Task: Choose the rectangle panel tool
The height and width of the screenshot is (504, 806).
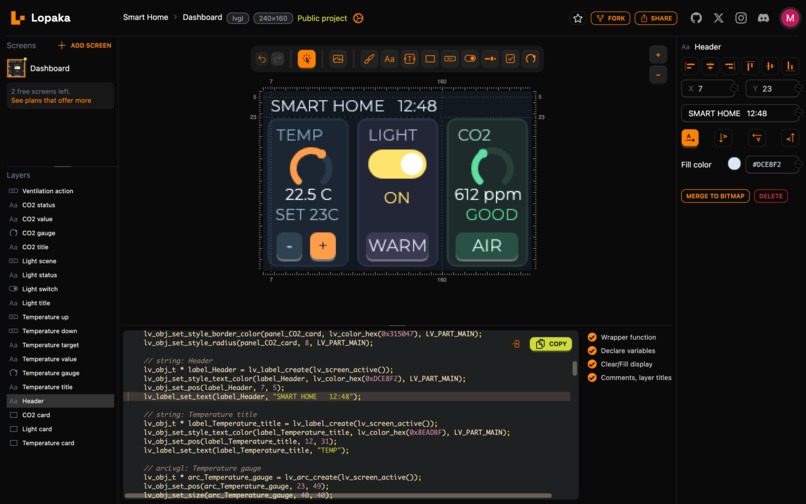Action: click(430, 59)
